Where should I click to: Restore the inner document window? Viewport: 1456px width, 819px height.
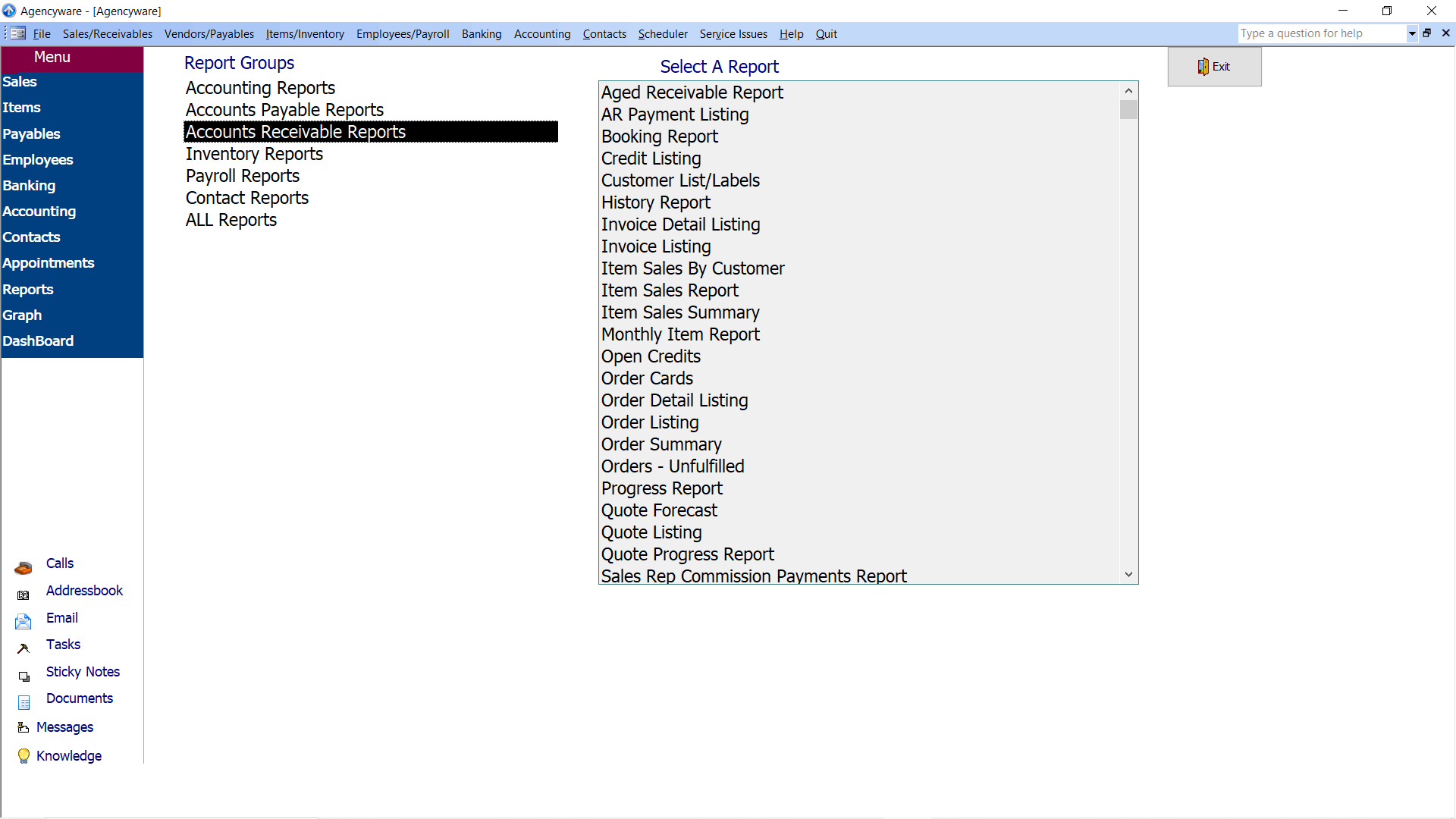click(x=1426, y=33)
